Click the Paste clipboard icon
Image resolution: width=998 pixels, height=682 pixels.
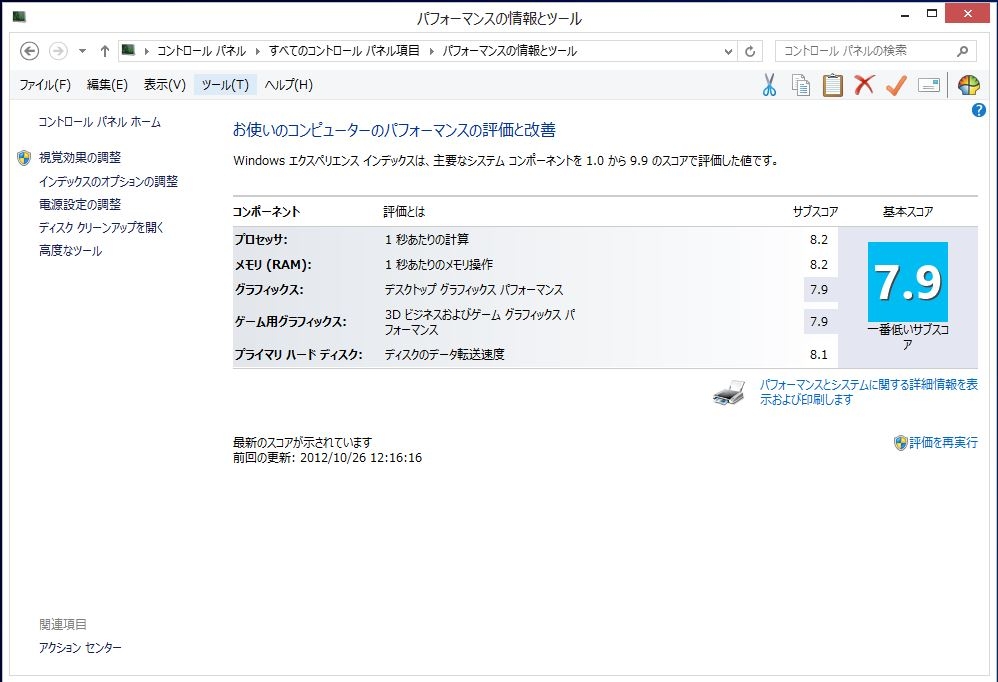[x=833, y=85]
